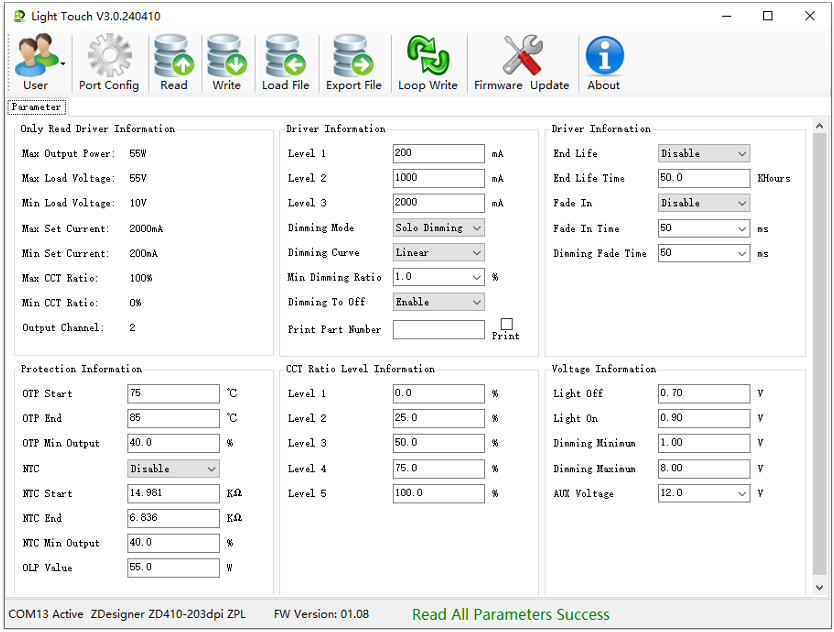The height and width of the screenshot is (632, 834).
Task: Open Firmware Update tools icon
Action: (x=521, y=56)
